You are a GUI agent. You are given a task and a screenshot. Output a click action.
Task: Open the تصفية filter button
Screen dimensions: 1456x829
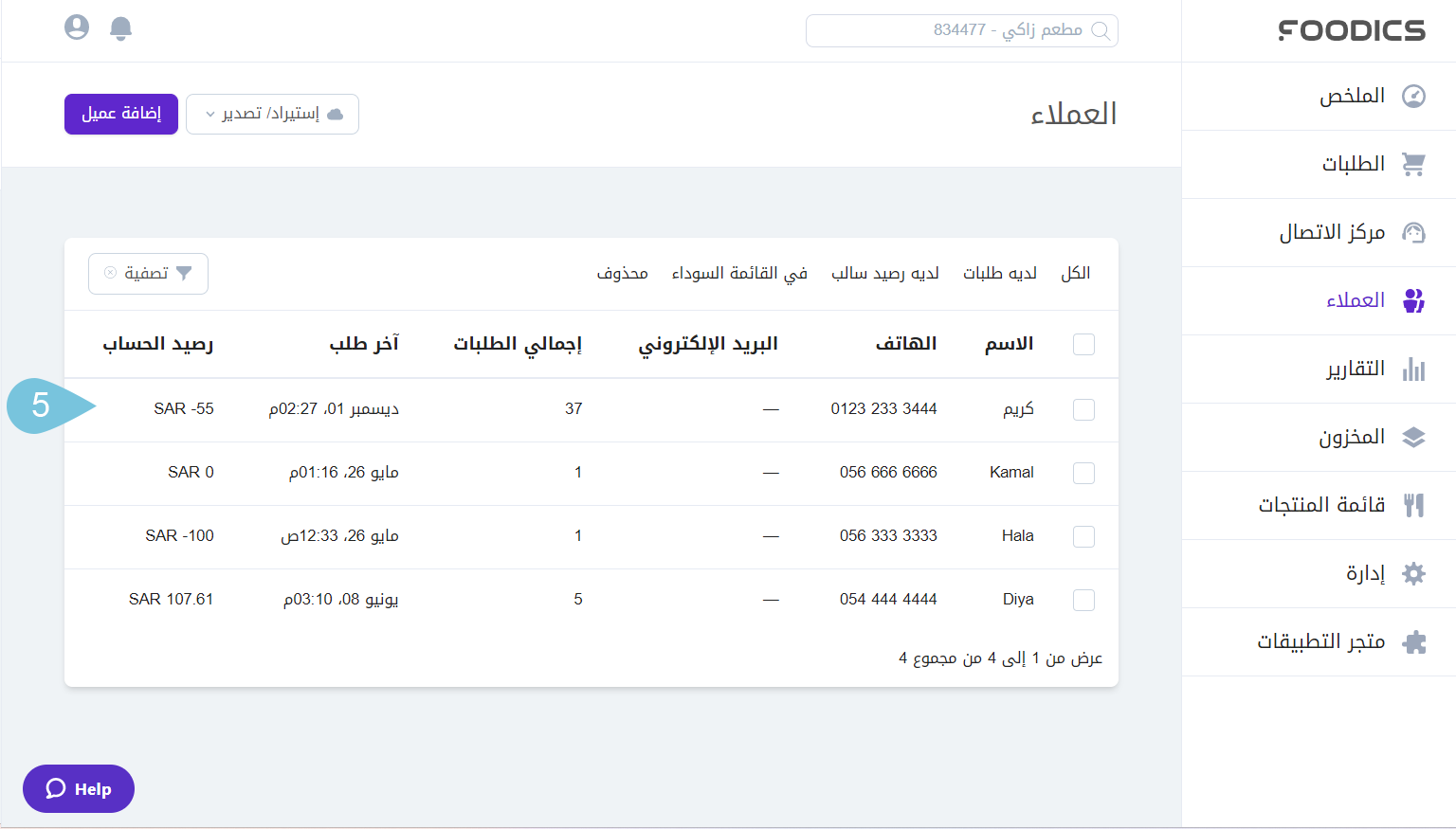pyautogui.click(x=148, y=273)
